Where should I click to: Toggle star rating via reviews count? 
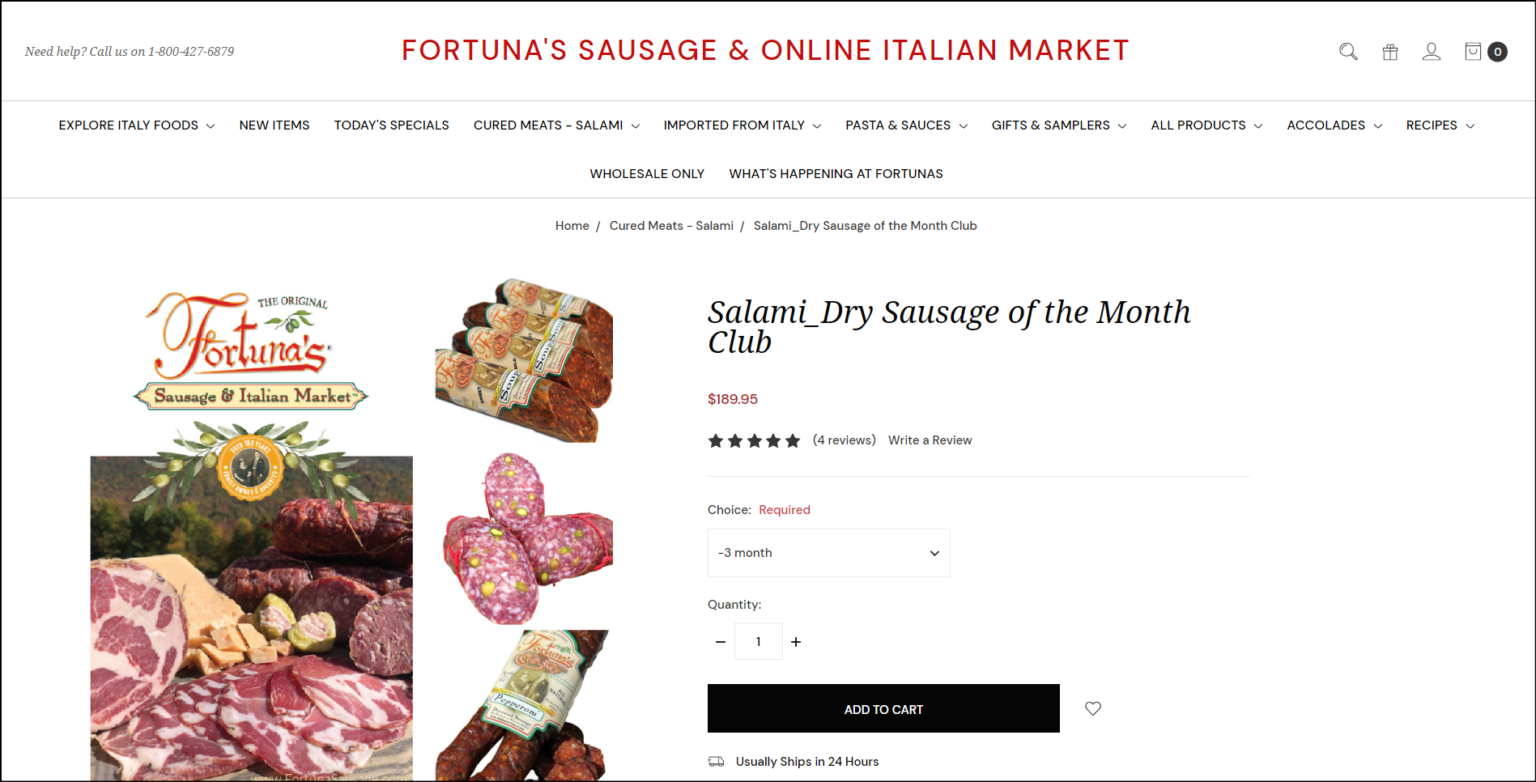844,440
